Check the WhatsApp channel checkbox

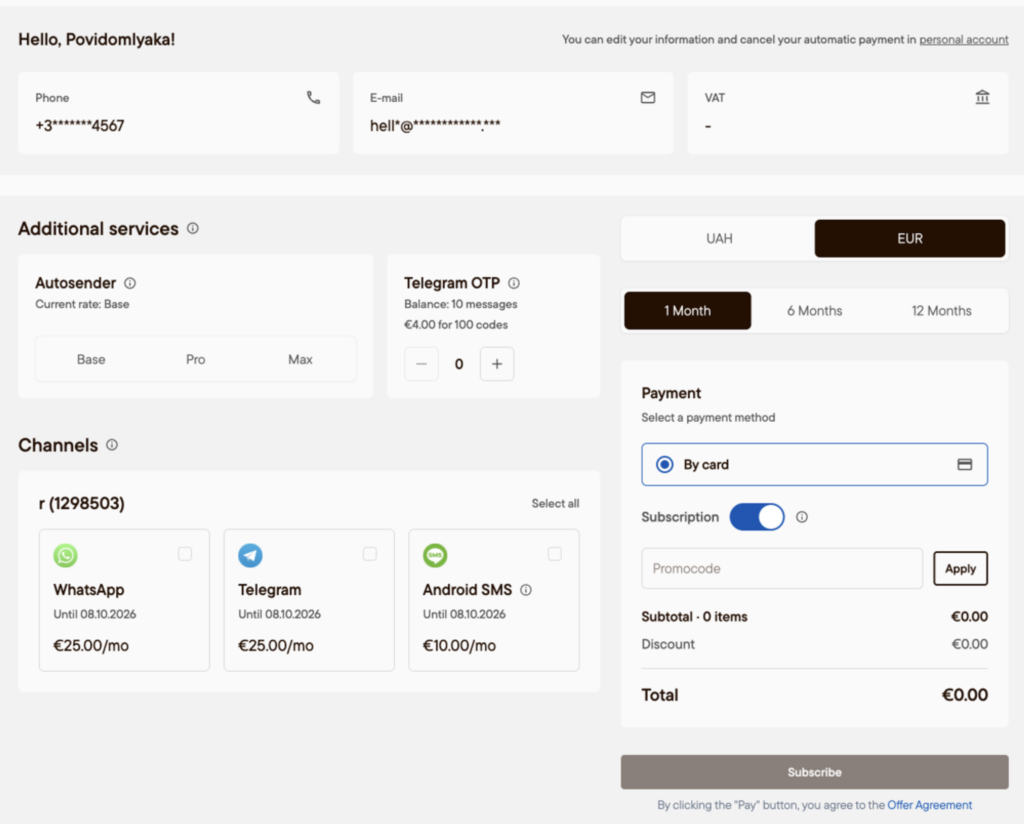(x=185, y=554)
